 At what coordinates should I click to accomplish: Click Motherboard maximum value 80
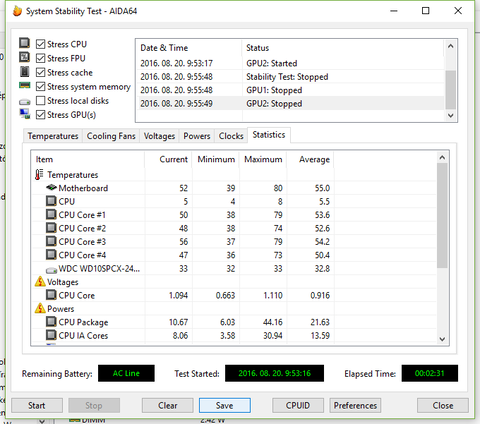(x=278, y=188)
